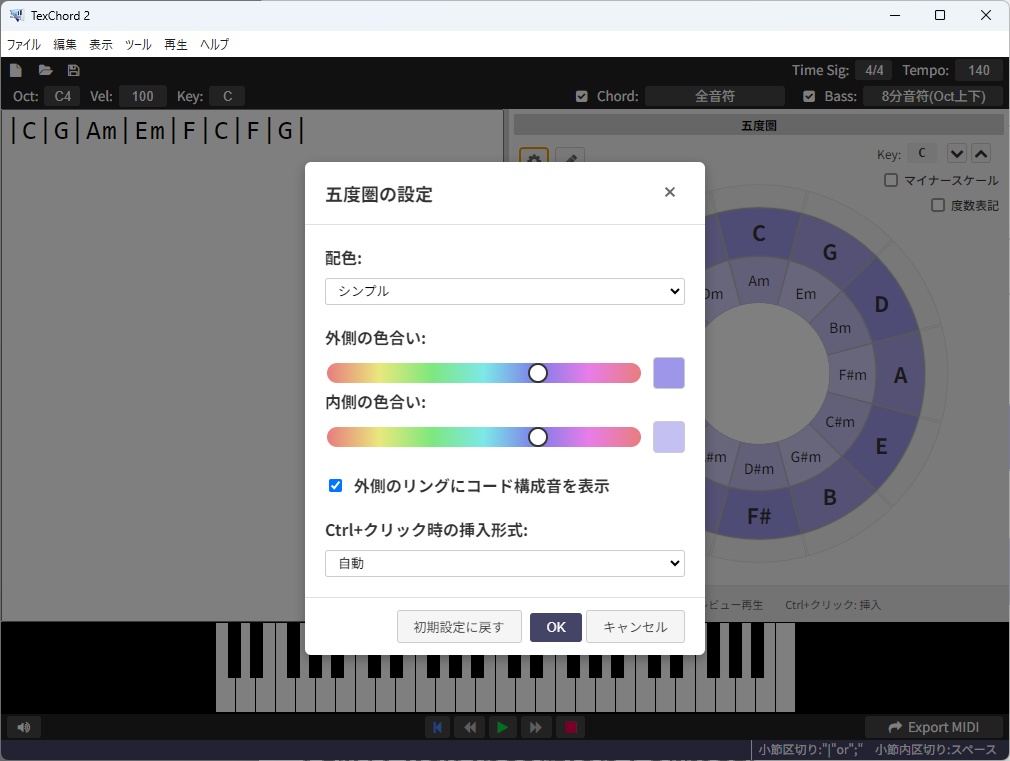The width and height of the screenshot is (1010, 761).
Task: Click the save floppy disk icon
Action: point(73,70)
